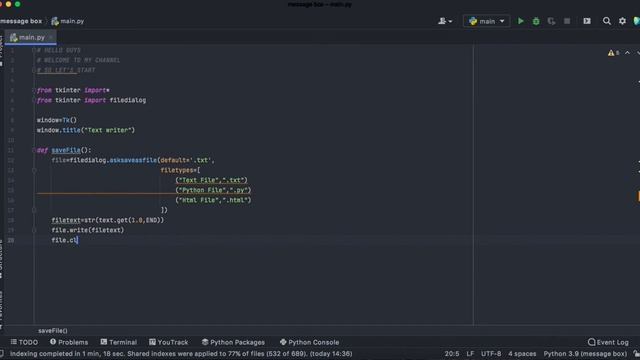Click the "Html File" tuple line

point(213,200)
